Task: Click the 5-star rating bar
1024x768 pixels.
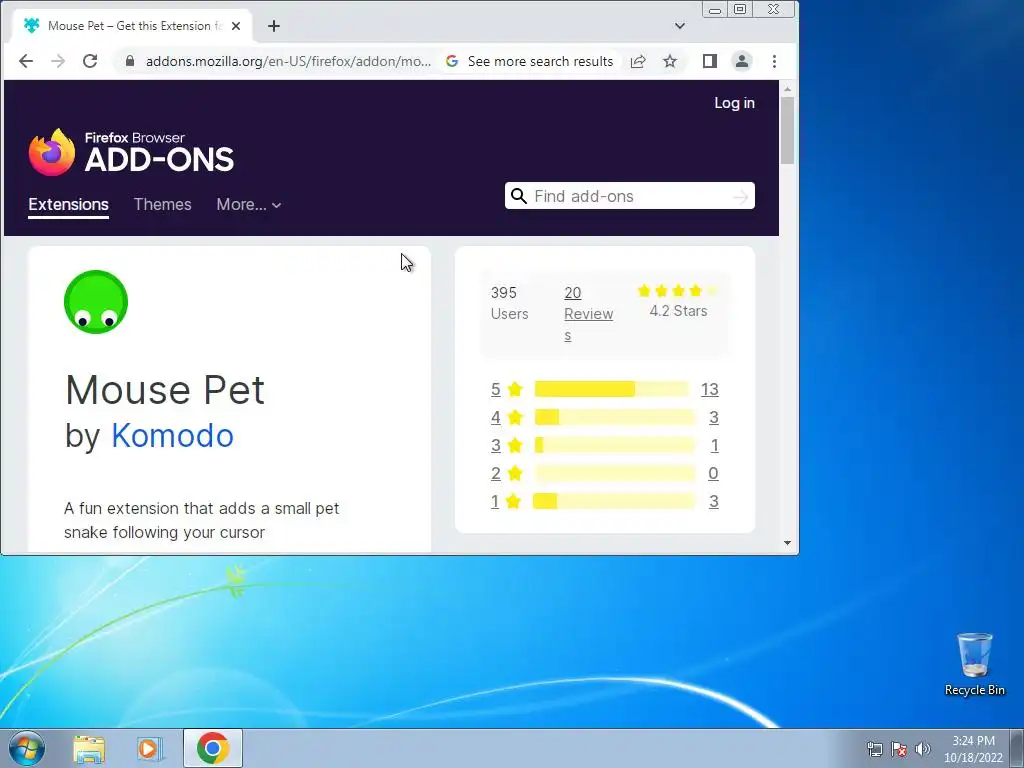Action: [612, 389]
